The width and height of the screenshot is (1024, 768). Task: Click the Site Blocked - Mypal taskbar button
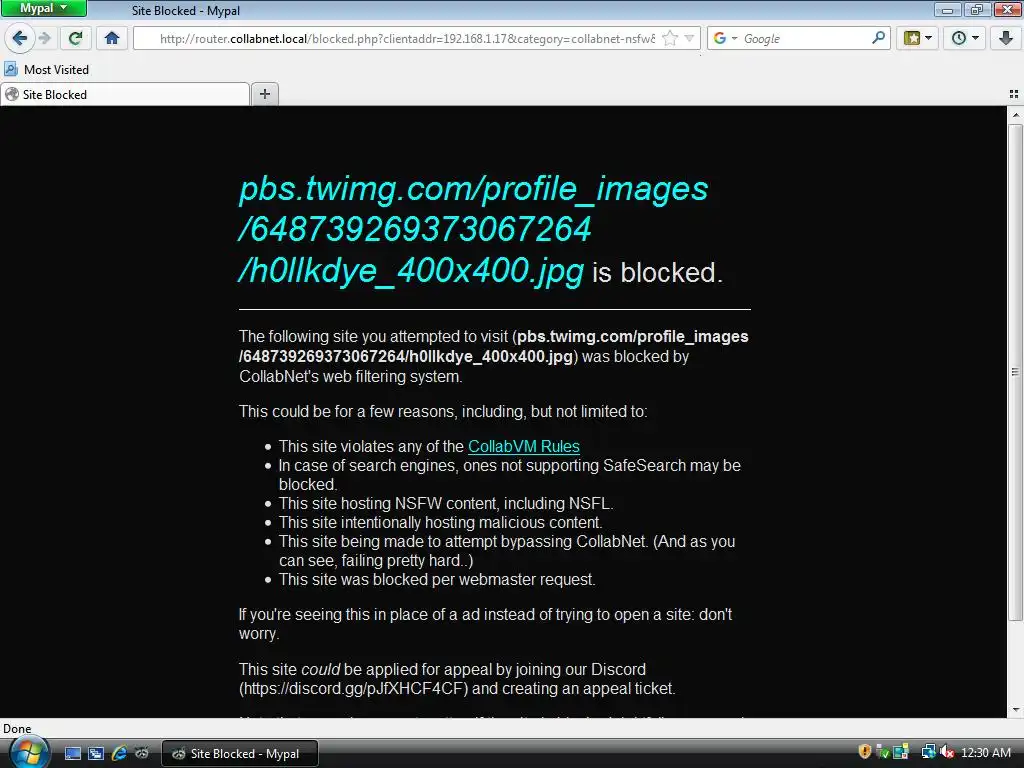(x=239, y=754)
